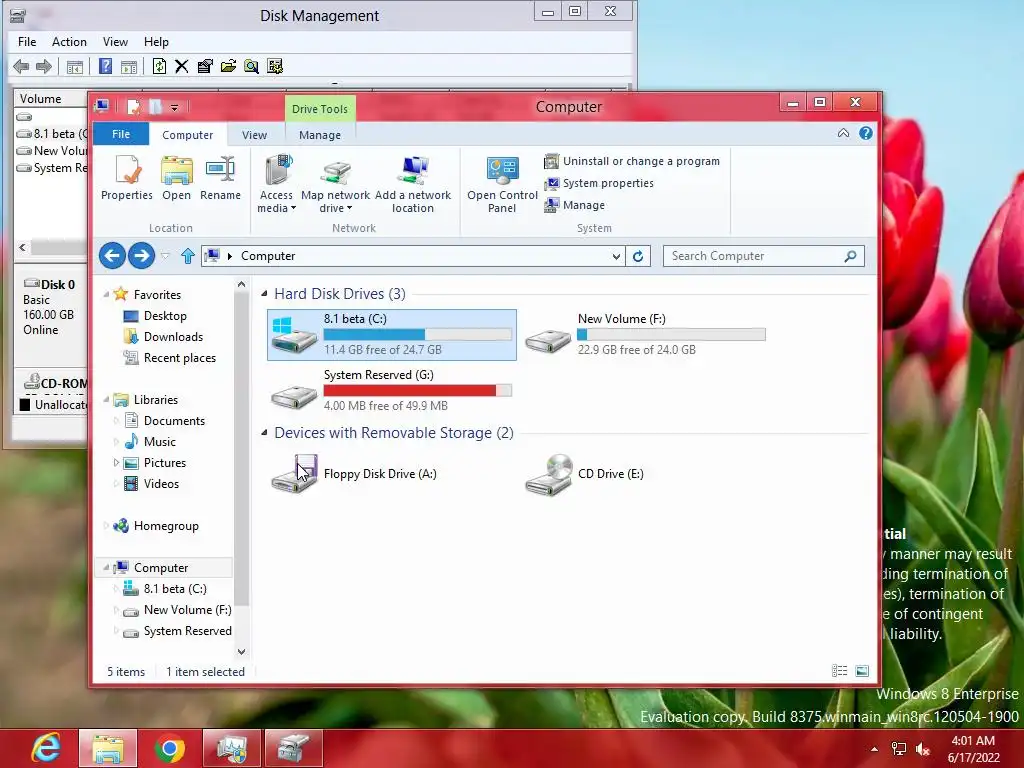This screenshot has width=1024, height=768.
Task: Switch to the Manage ribbon tab
Action: pyautogui.click(x=320, y=135)
